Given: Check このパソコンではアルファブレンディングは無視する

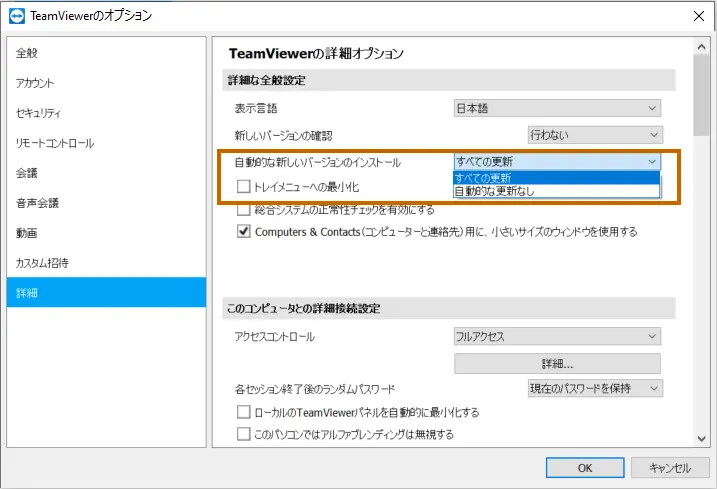Looking at the screenshot, I should click(x=243, y=434).
